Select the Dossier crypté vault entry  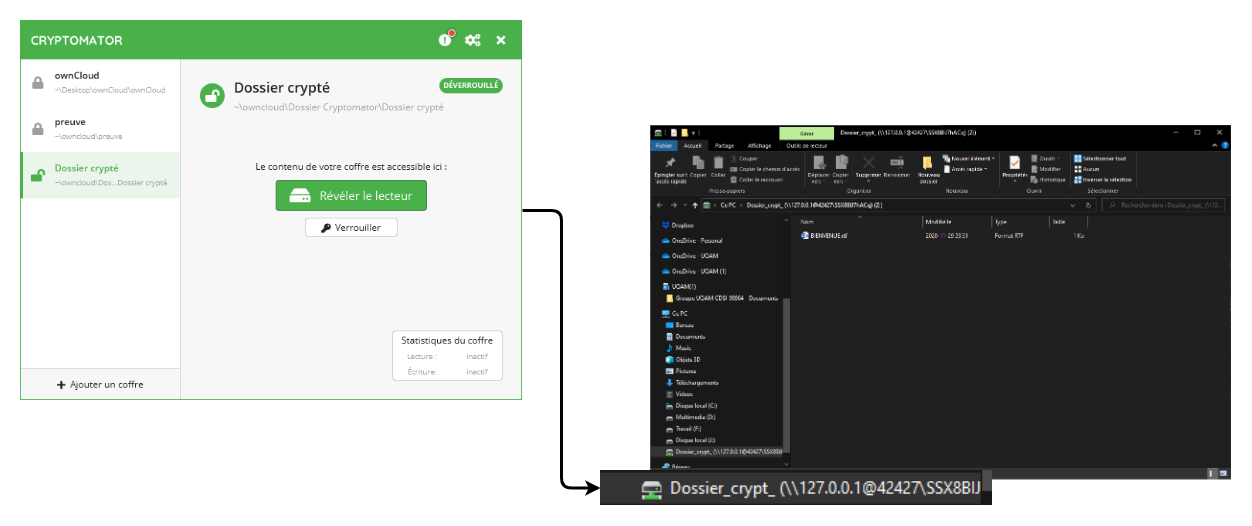100,175
